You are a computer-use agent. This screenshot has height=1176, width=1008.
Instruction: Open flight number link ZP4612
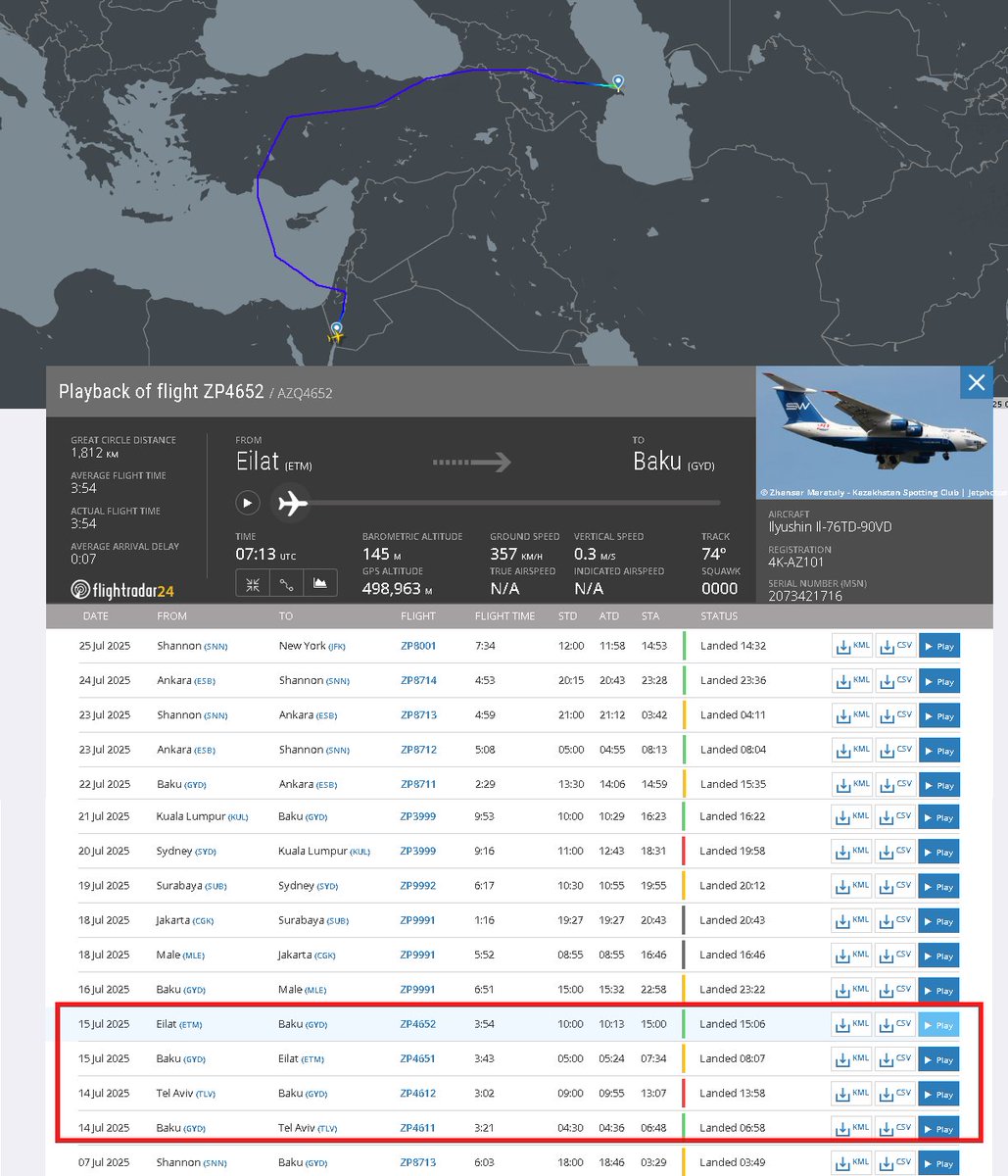pos(418,1093)
